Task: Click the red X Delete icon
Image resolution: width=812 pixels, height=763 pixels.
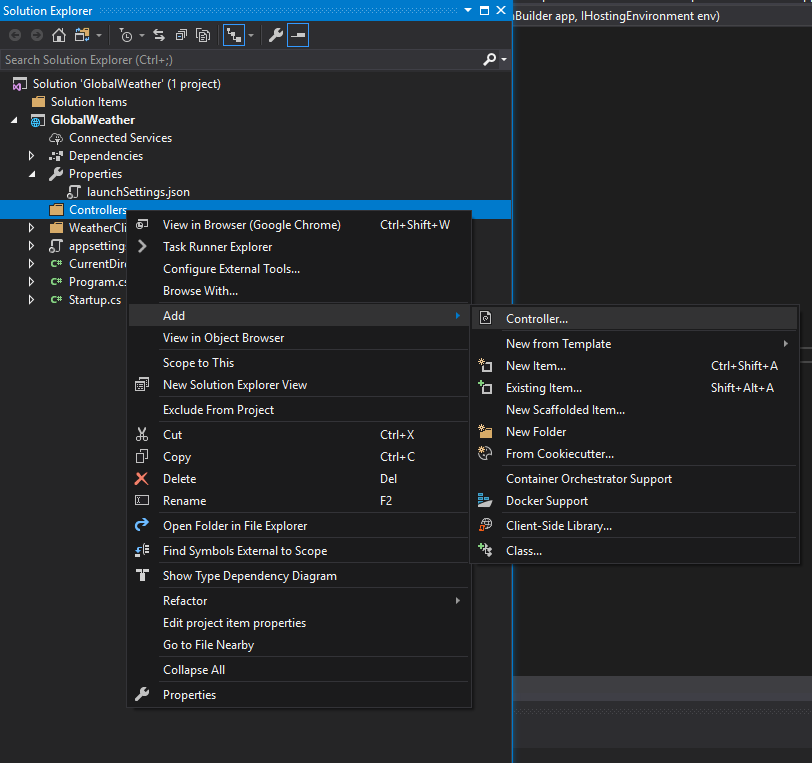Action: (x=142, y=479)
